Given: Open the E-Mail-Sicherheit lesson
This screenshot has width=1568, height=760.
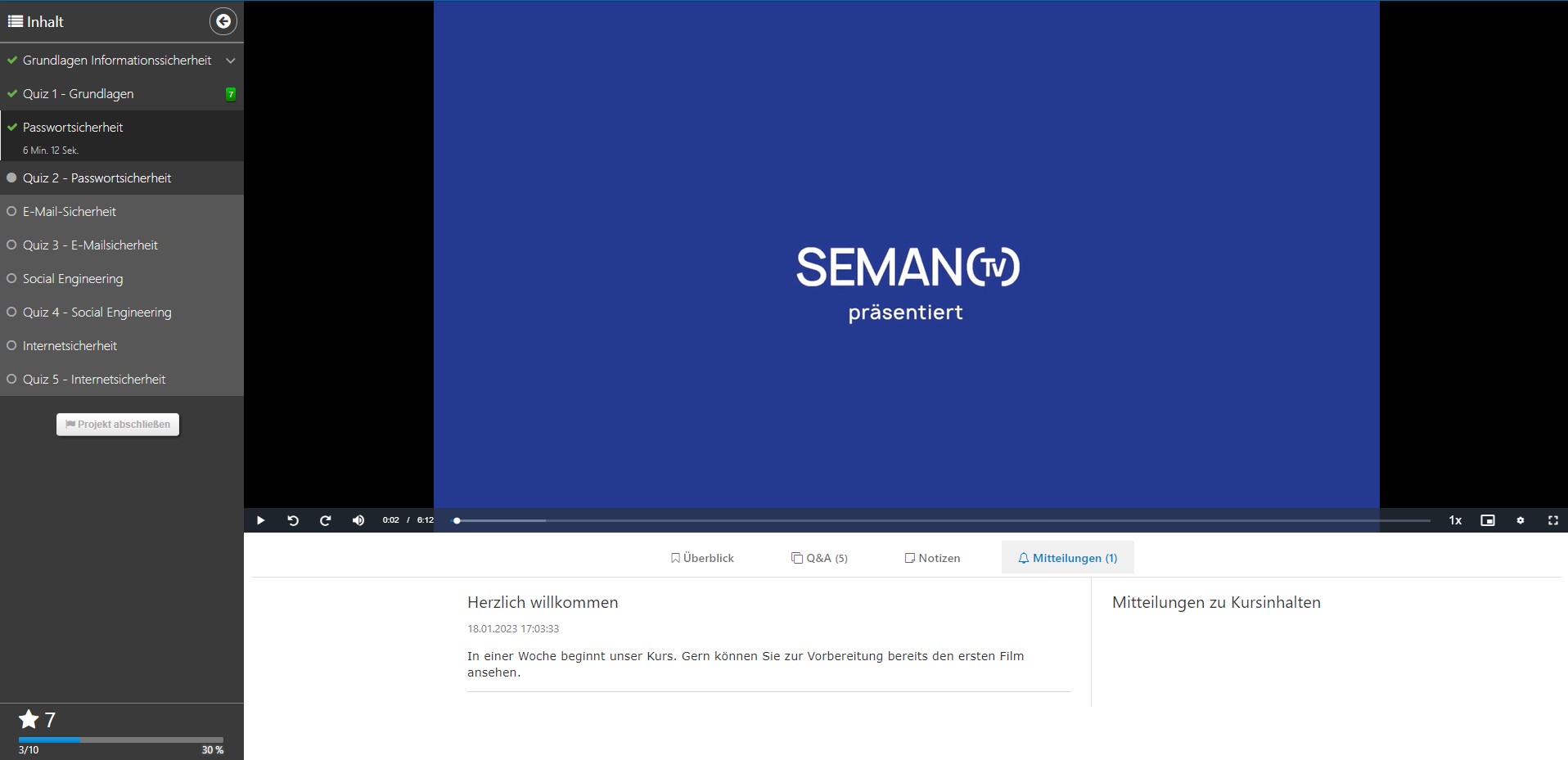Looking at the screenshot, I should (122, 211).
